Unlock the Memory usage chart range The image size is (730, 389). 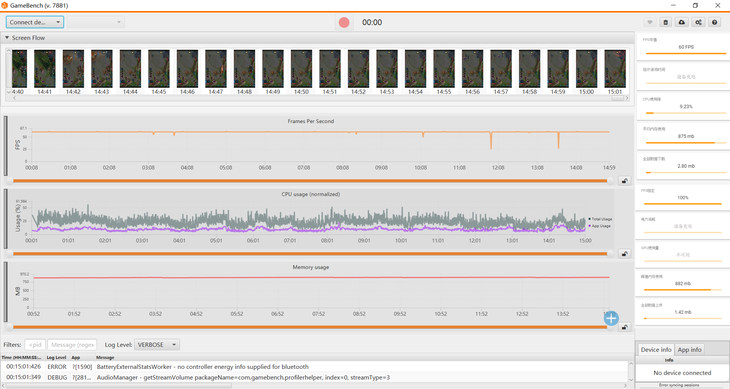624,327
